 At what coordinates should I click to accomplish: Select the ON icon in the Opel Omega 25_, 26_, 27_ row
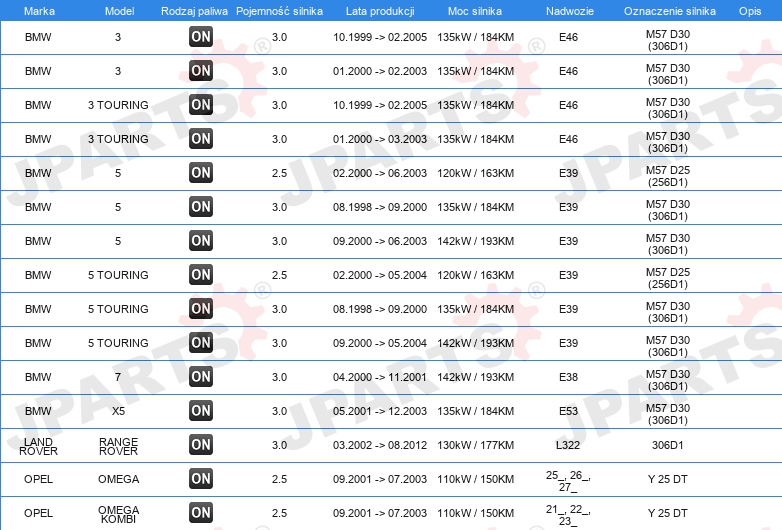(x=201, y=479)
